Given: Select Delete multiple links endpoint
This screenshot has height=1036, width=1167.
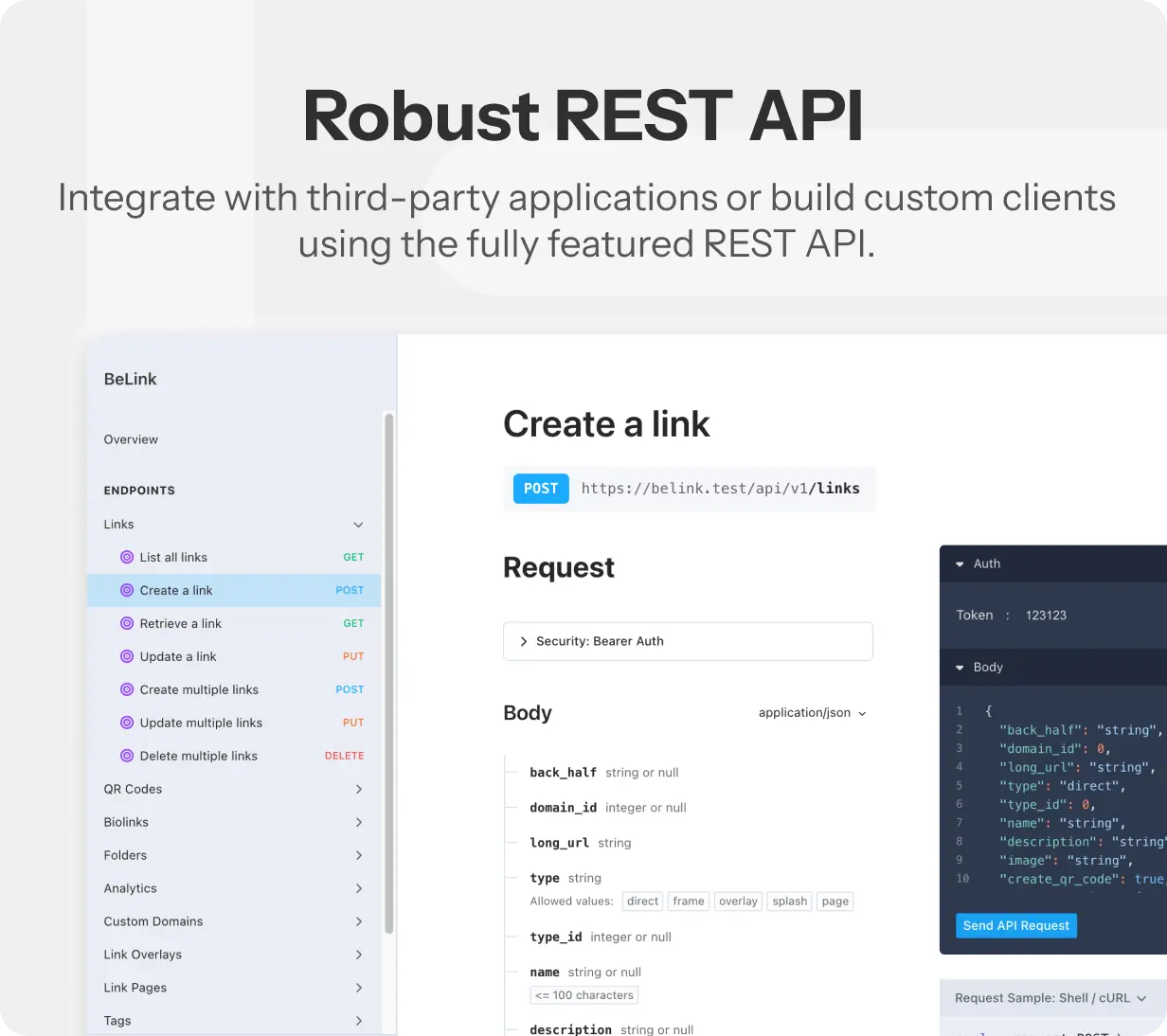Looking at the screenshot, I should click(x=234, y=756).
